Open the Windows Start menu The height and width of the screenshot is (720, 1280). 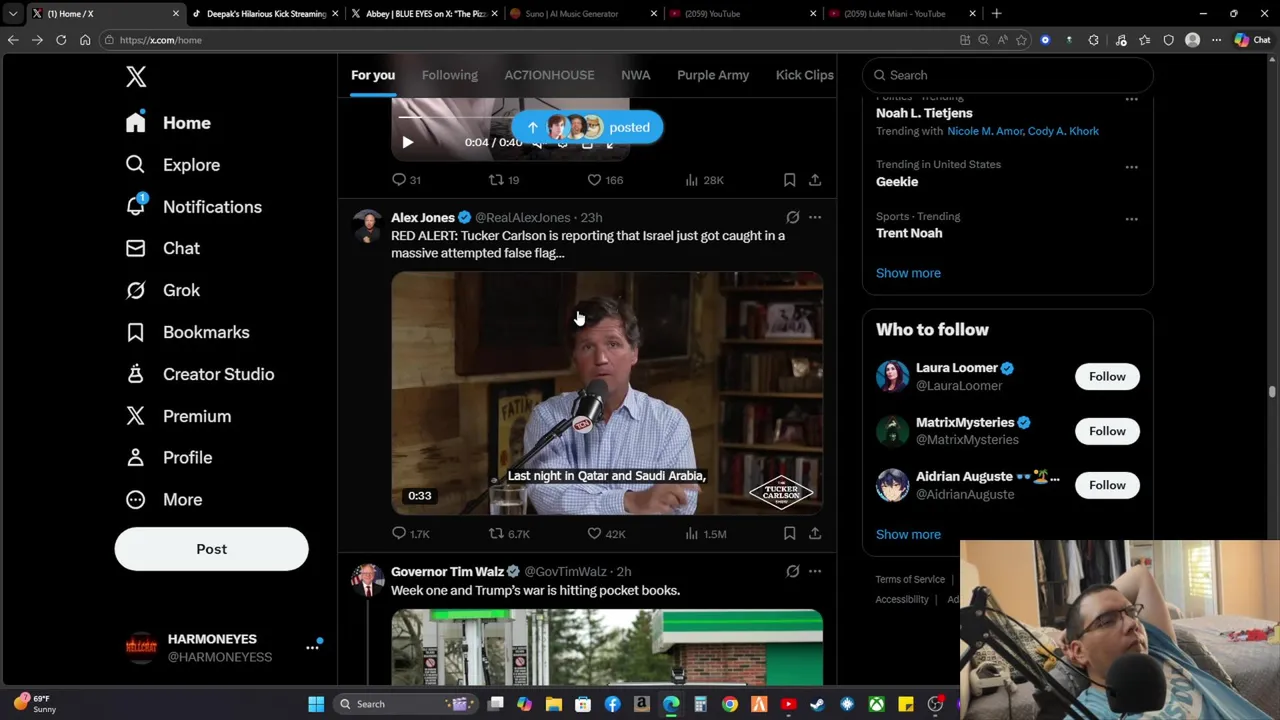[316, 704]
